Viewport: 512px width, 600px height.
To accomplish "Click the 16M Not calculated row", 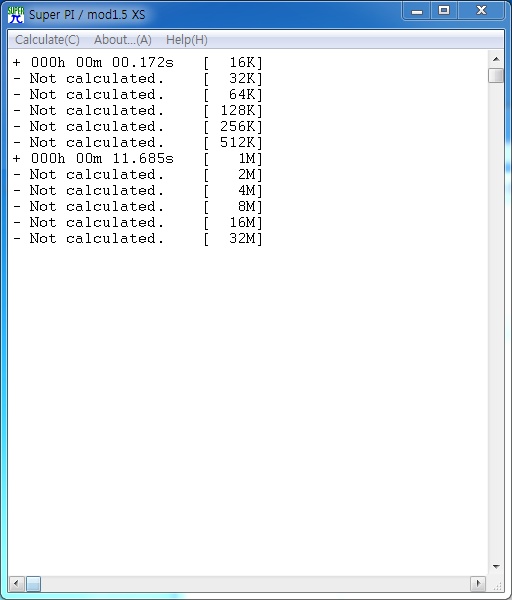I will click(138, 222).
